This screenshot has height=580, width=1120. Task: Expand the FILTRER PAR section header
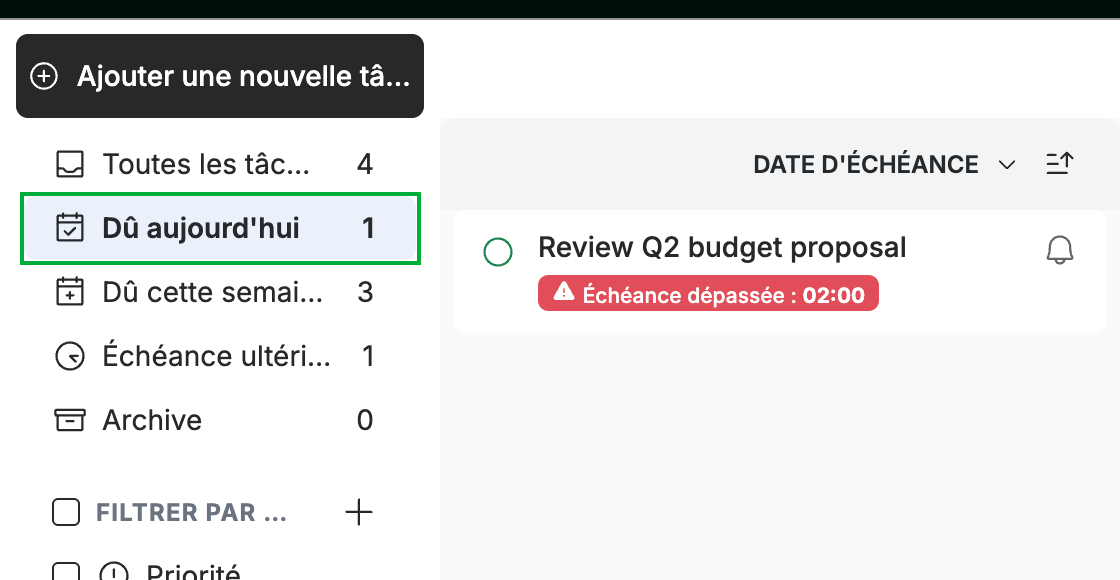(191, 512)
